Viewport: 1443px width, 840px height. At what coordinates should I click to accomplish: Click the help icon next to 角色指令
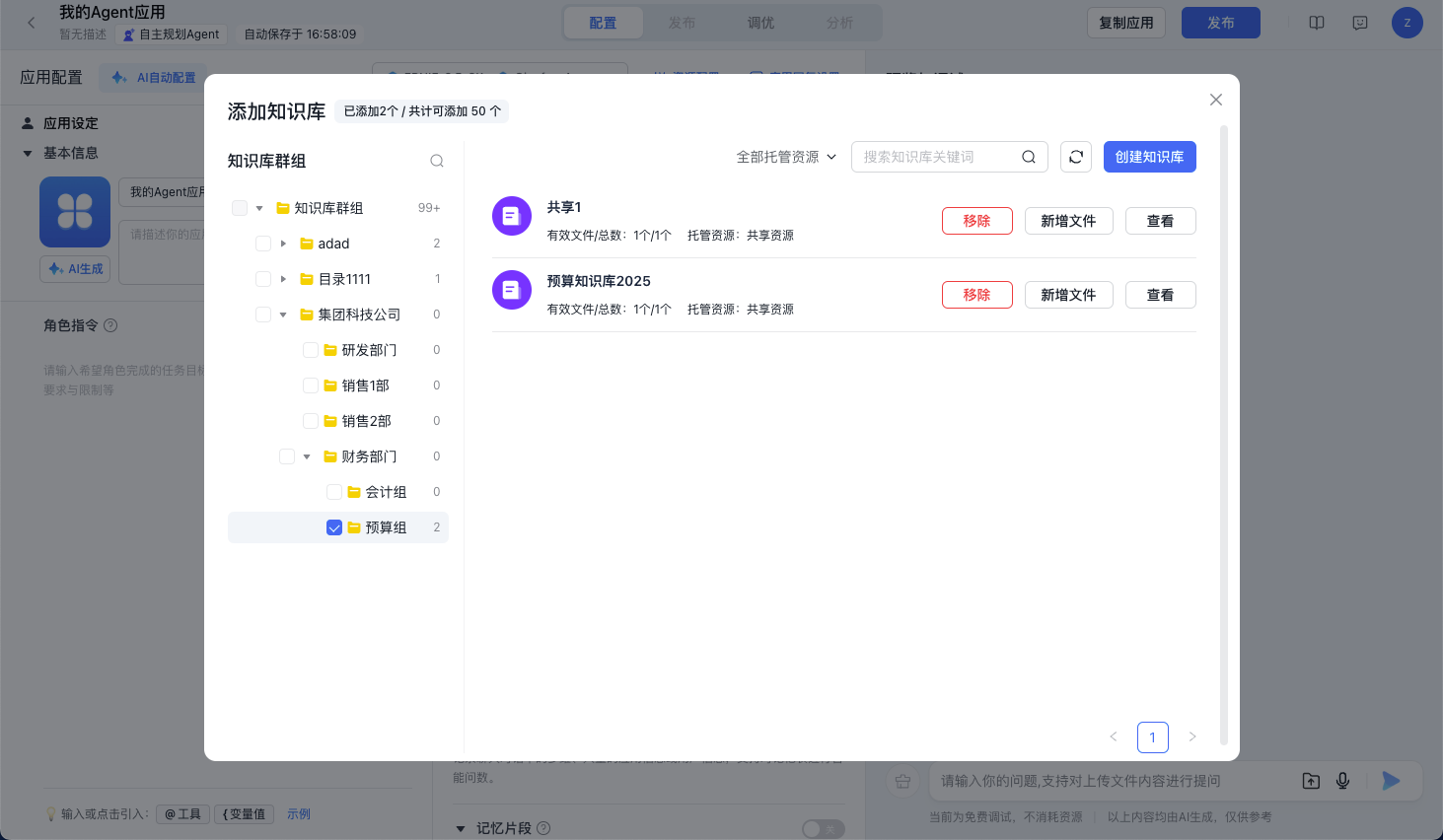point(110,325)
